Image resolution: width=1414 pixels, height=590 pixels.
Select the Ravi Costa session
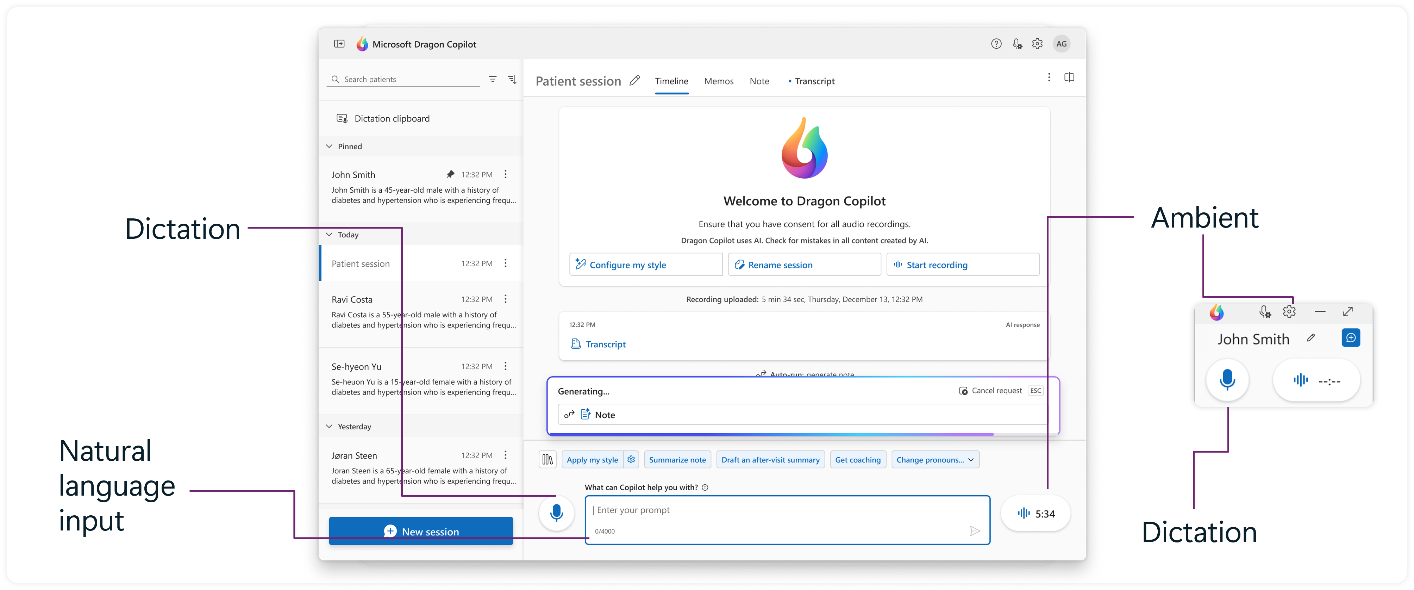[421, 312]
